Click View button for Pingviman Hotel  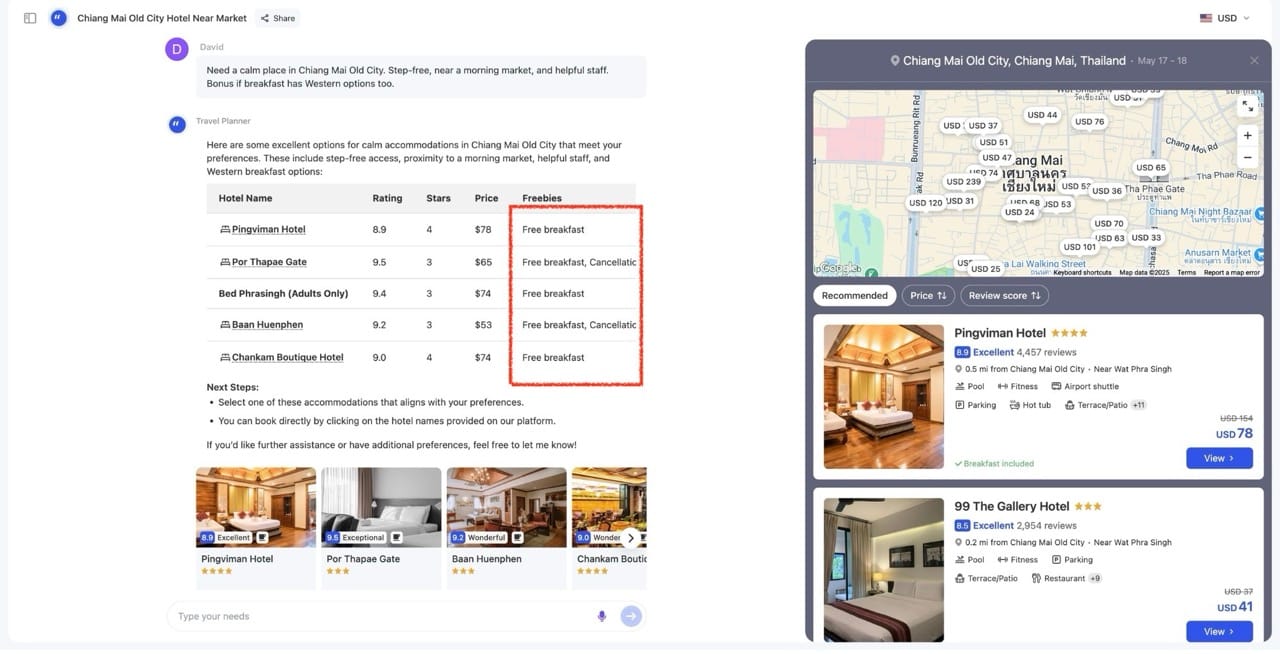click(1218, 458)
